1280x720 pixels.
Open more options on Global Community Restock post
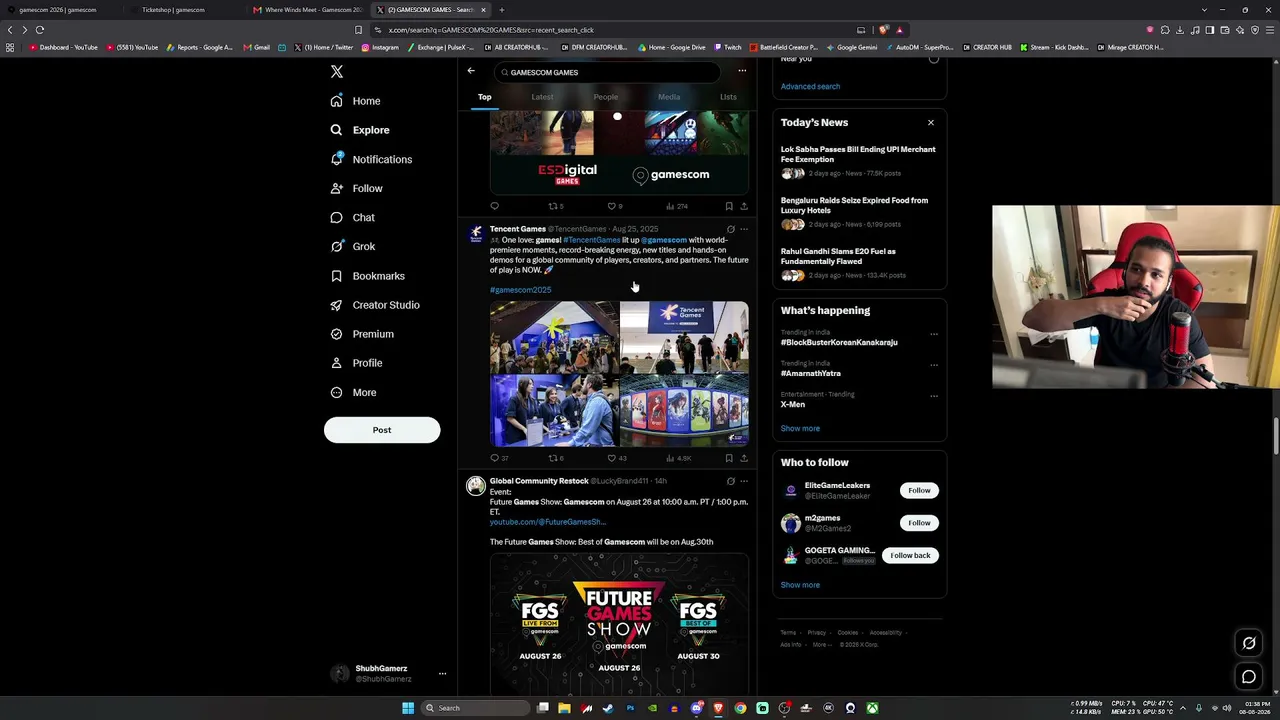(x=743, y=481)
